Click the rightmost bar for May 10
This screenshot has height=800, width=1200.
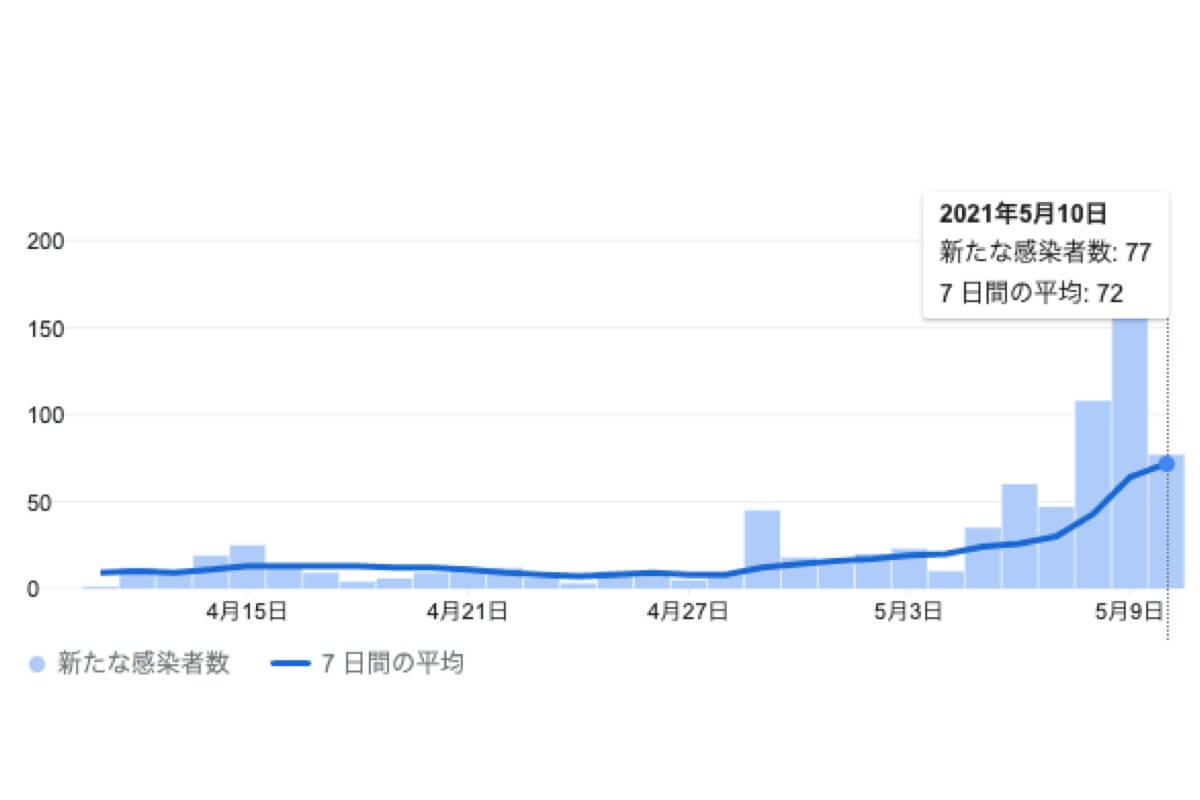(1166, 521)
